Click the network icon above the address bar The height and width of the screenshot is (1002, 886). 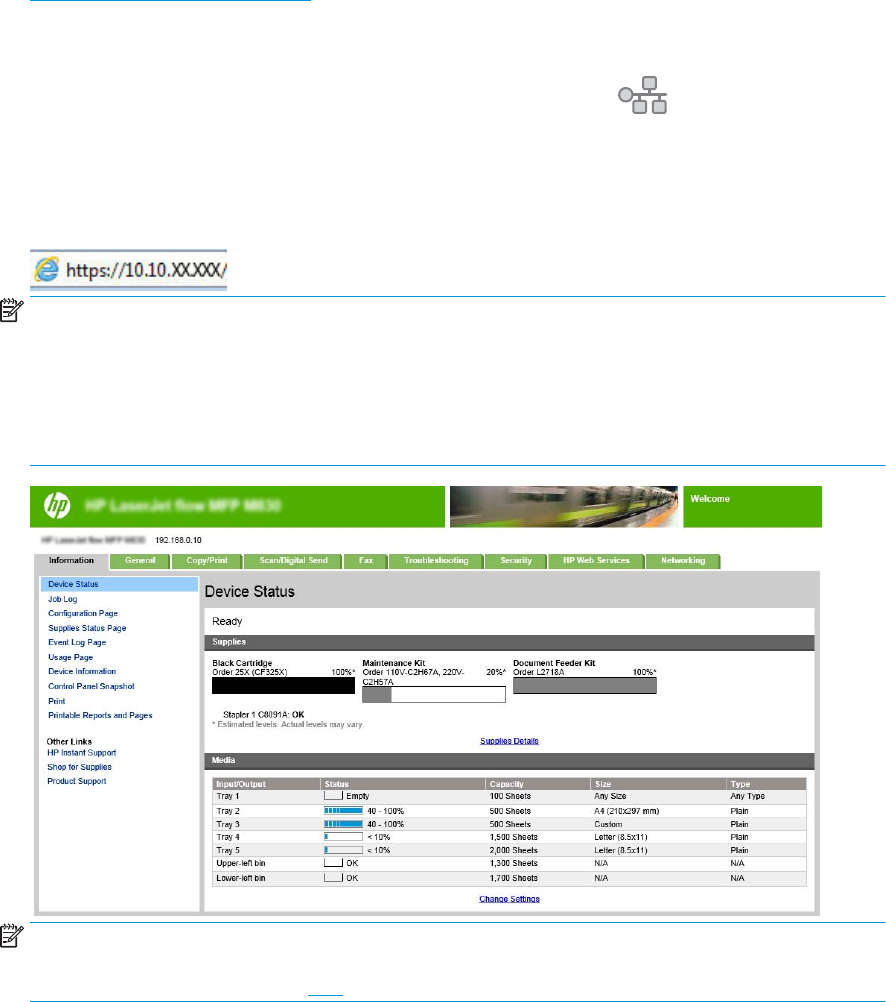tap(642, 95)
